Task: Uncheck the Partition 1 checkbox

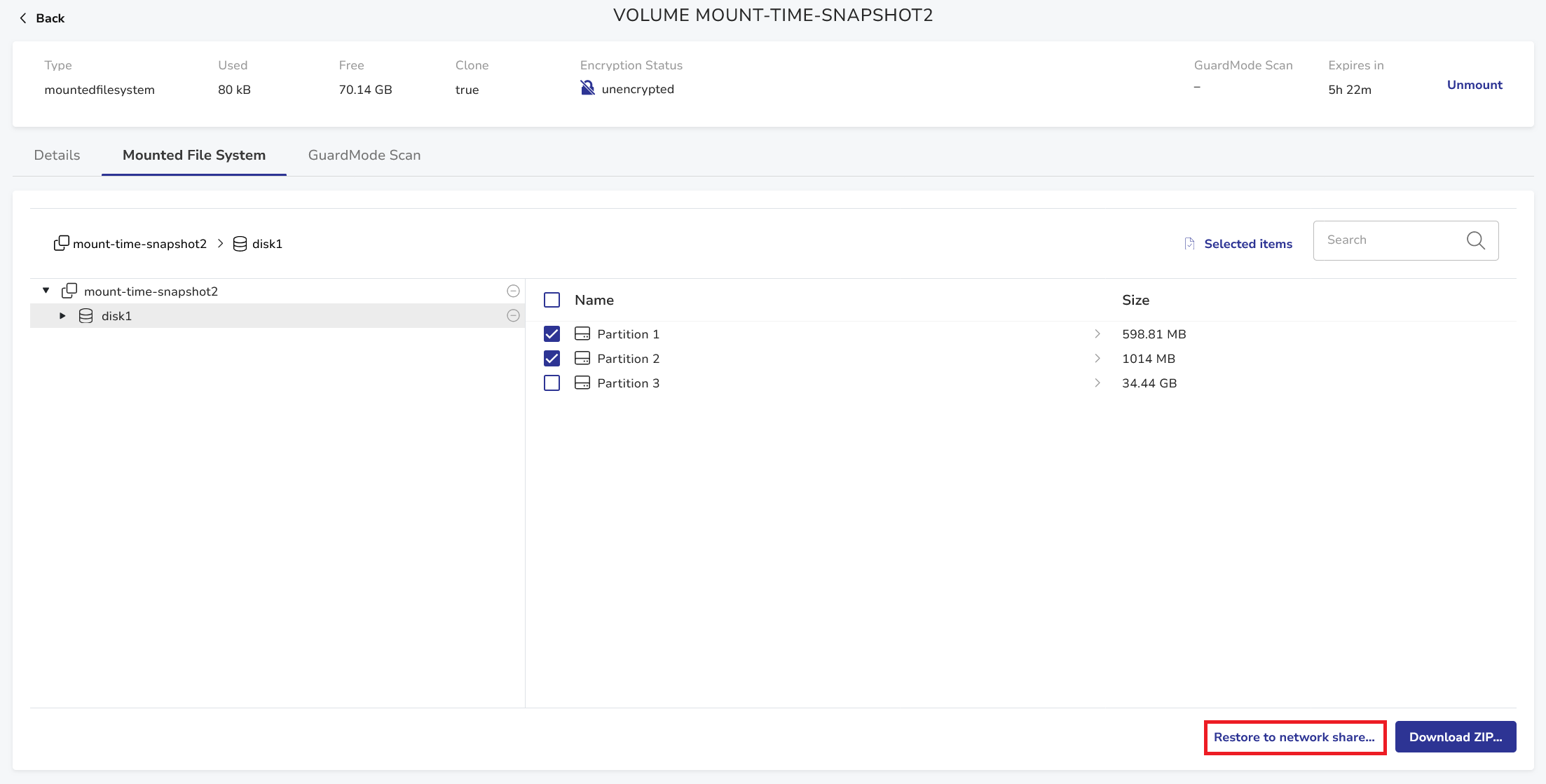Action: tap(552, 333)
